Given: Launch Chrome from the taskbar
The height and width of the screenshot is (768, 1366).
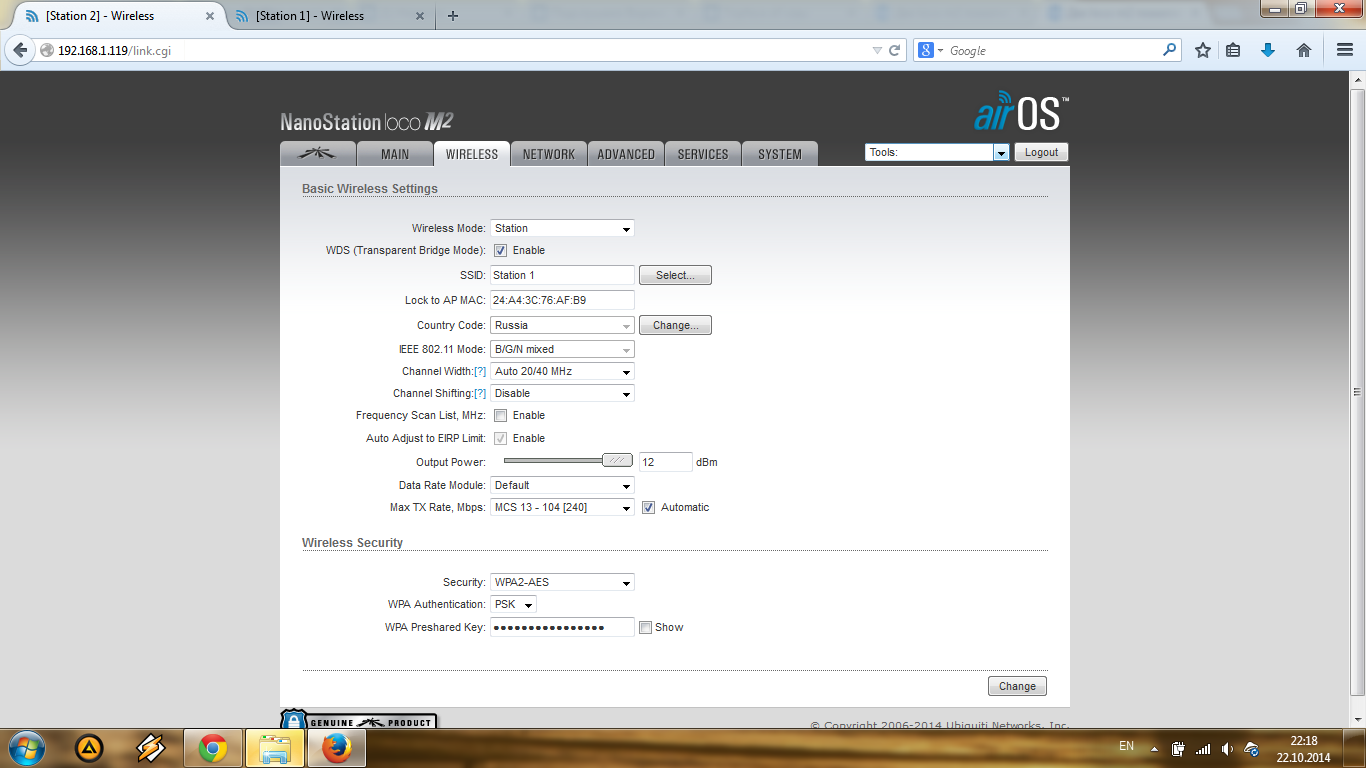Looking at the screenshot, I should click(x=213, y=748).
